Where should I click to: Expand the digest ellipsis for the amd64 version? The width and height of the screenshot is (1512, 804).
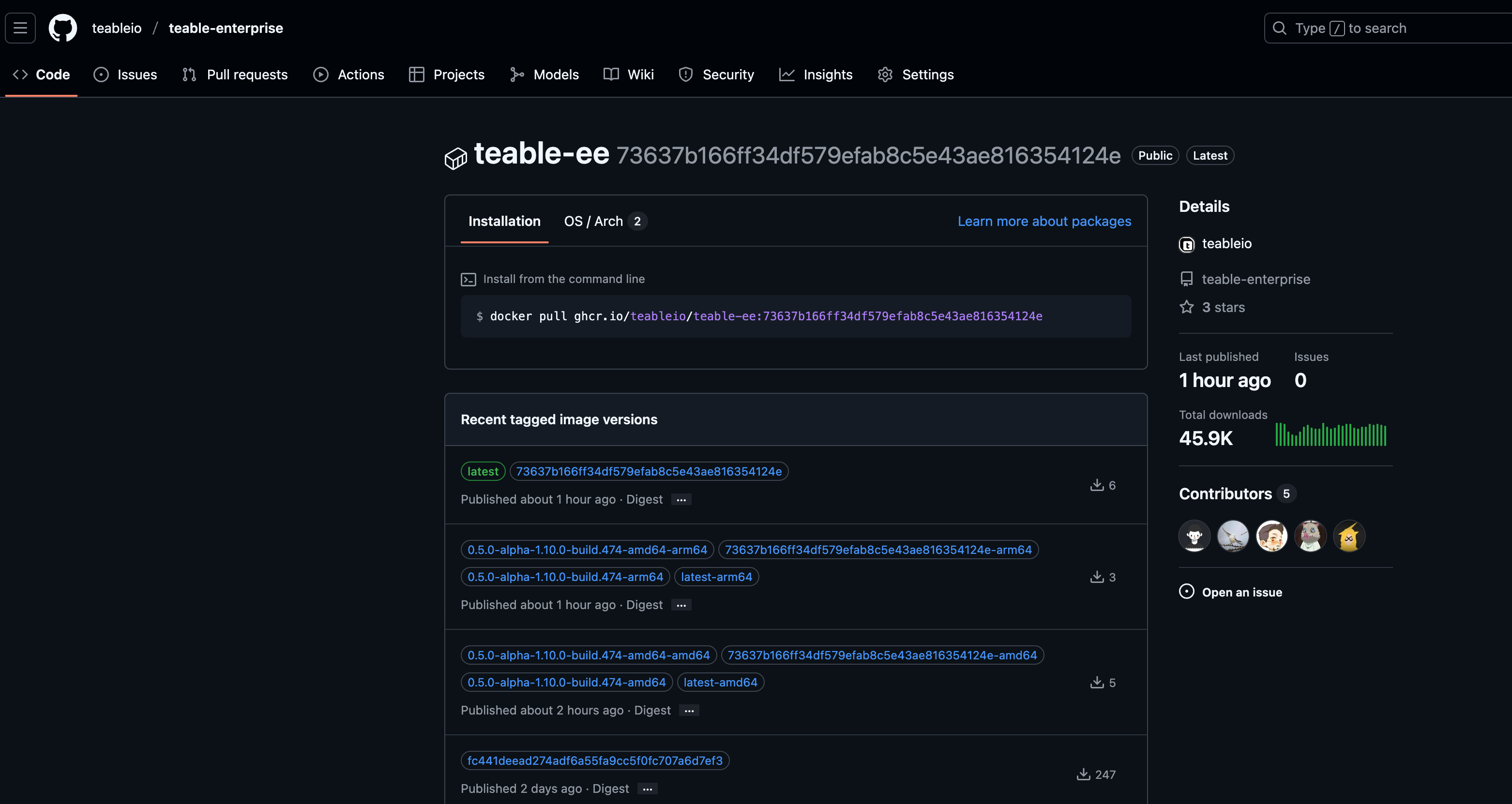tap(689, 711)
